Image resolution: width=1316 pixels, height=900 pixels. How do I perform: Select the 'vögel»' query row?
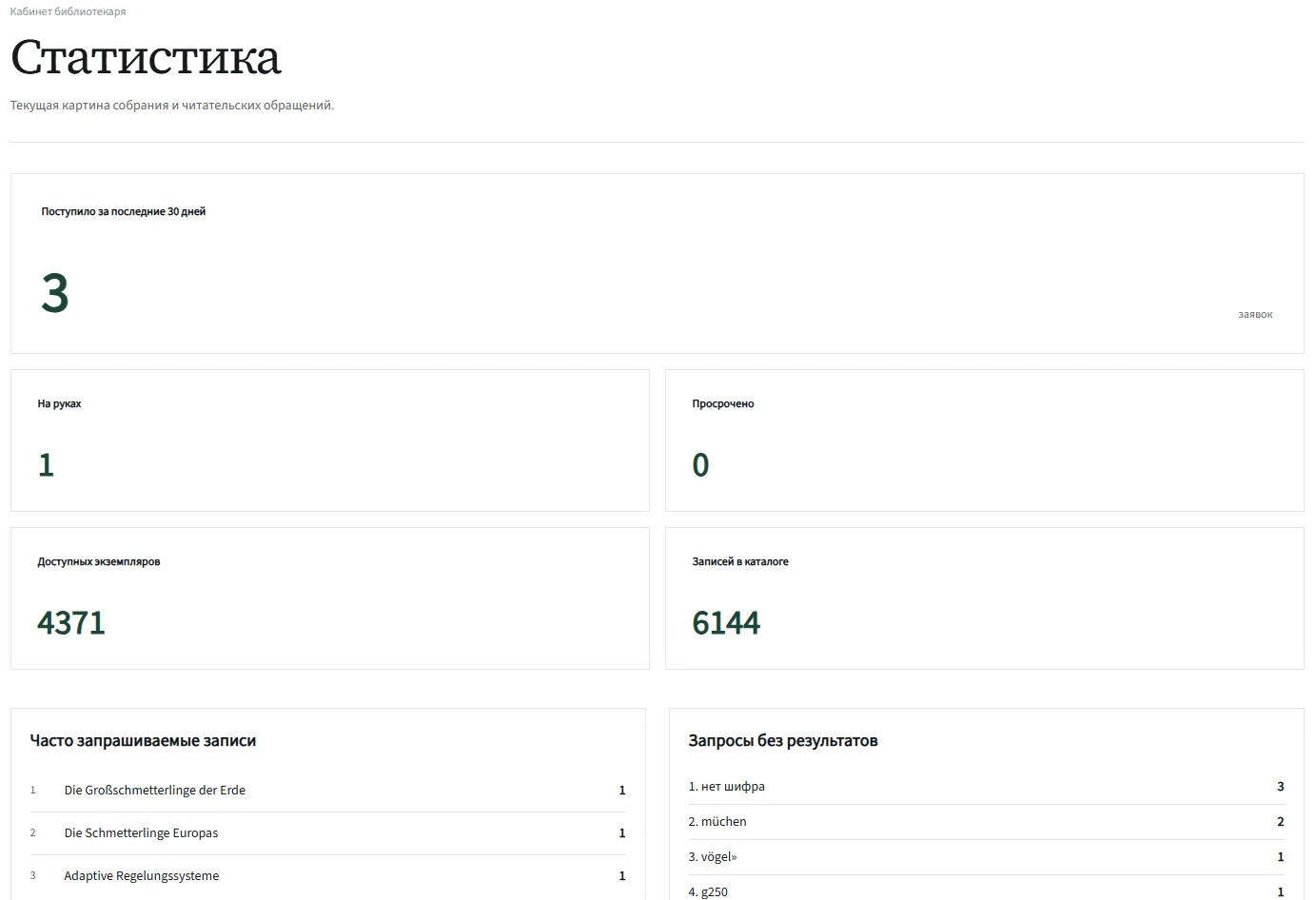coord(986,857)
